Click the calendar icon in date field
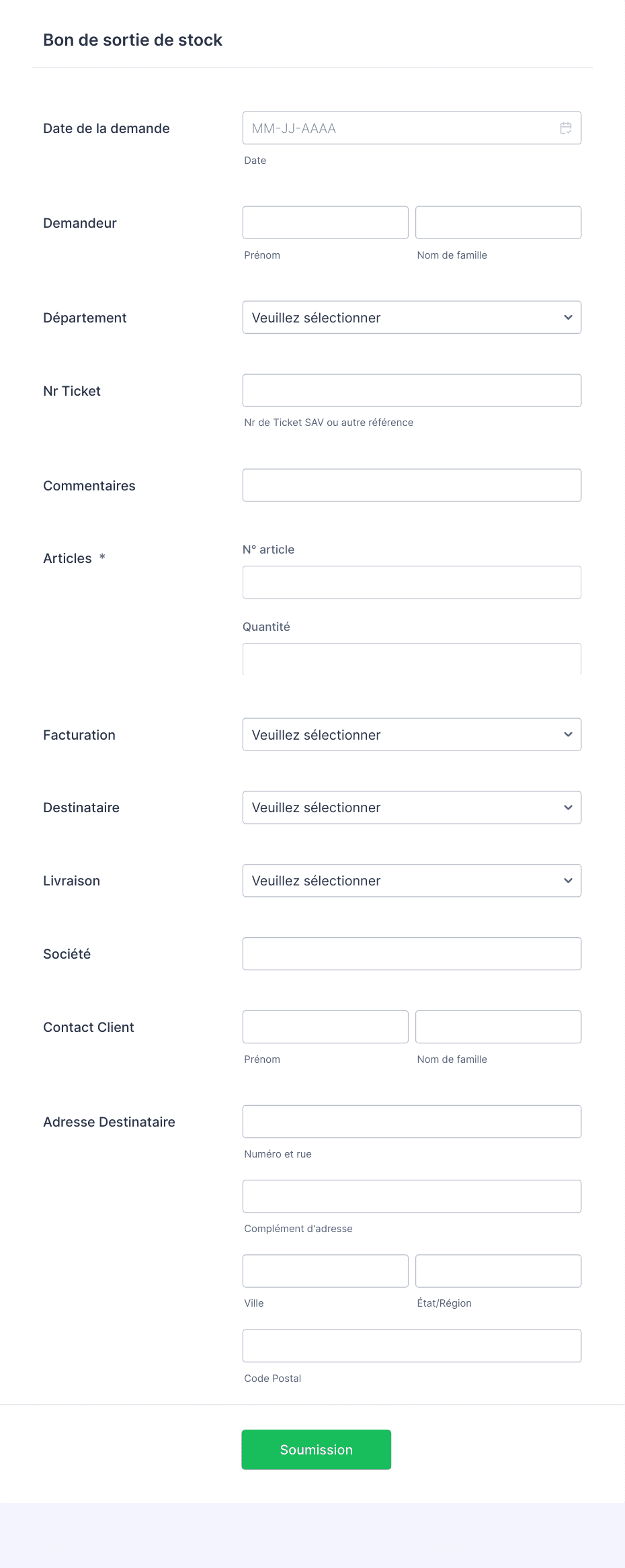 [x=566, y=128]
